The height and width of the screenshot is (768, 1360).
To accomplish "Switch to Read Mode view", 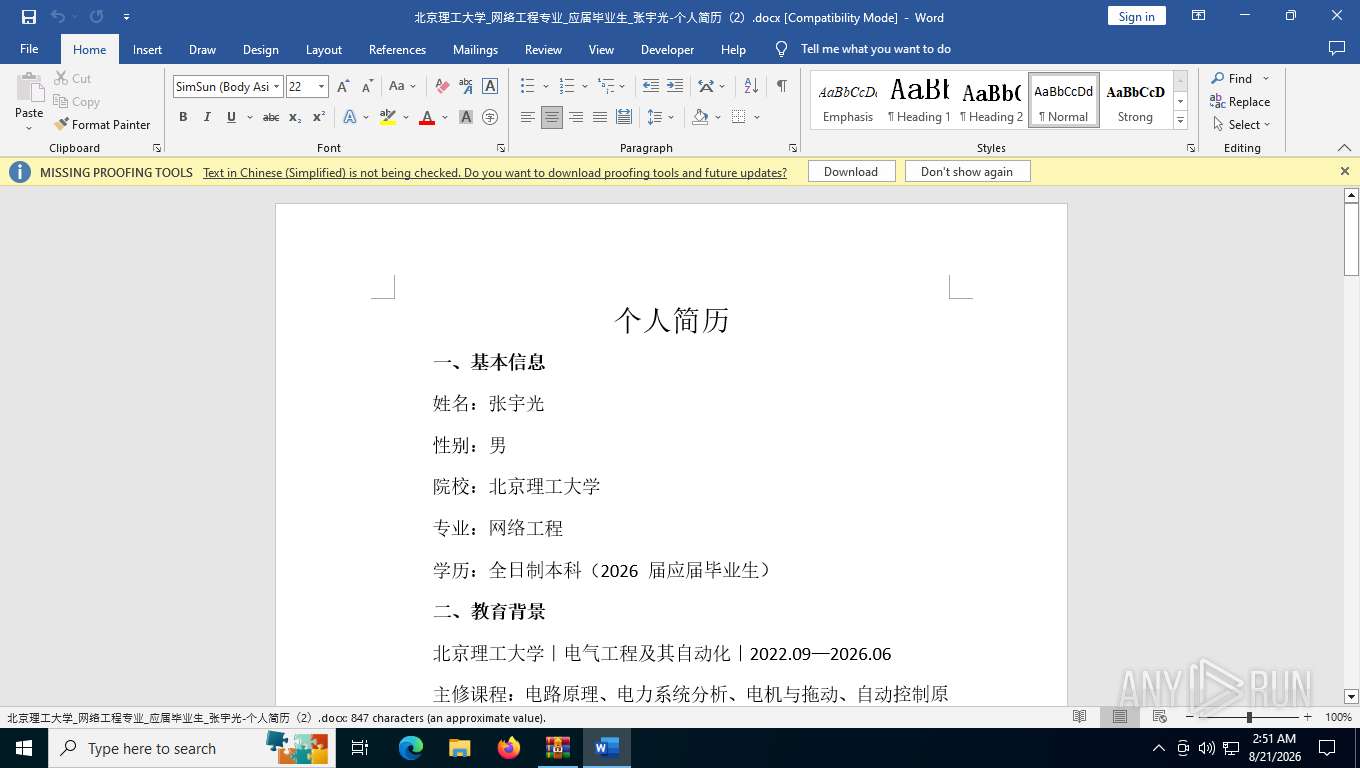I will pyautogui.click(x=1080, y=718).
